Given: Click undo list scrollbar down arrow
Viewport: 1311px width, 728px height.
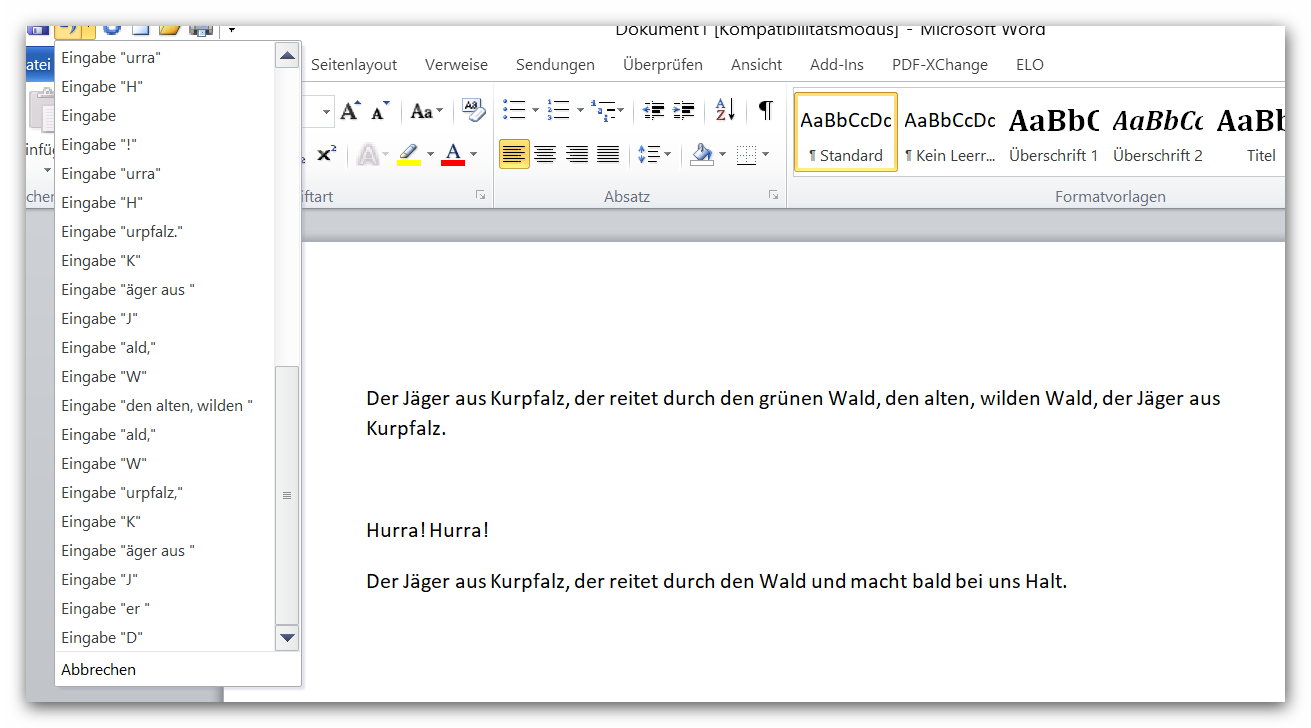Looking at the screenshot, I should pyautogui.click(x=287, y=637).
